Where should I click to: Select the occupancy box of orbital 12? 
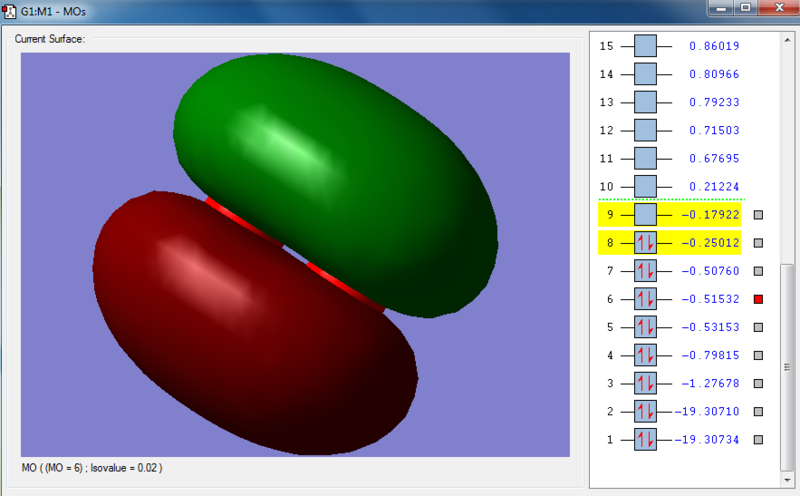pyautogui.click(x=645, y=130)
